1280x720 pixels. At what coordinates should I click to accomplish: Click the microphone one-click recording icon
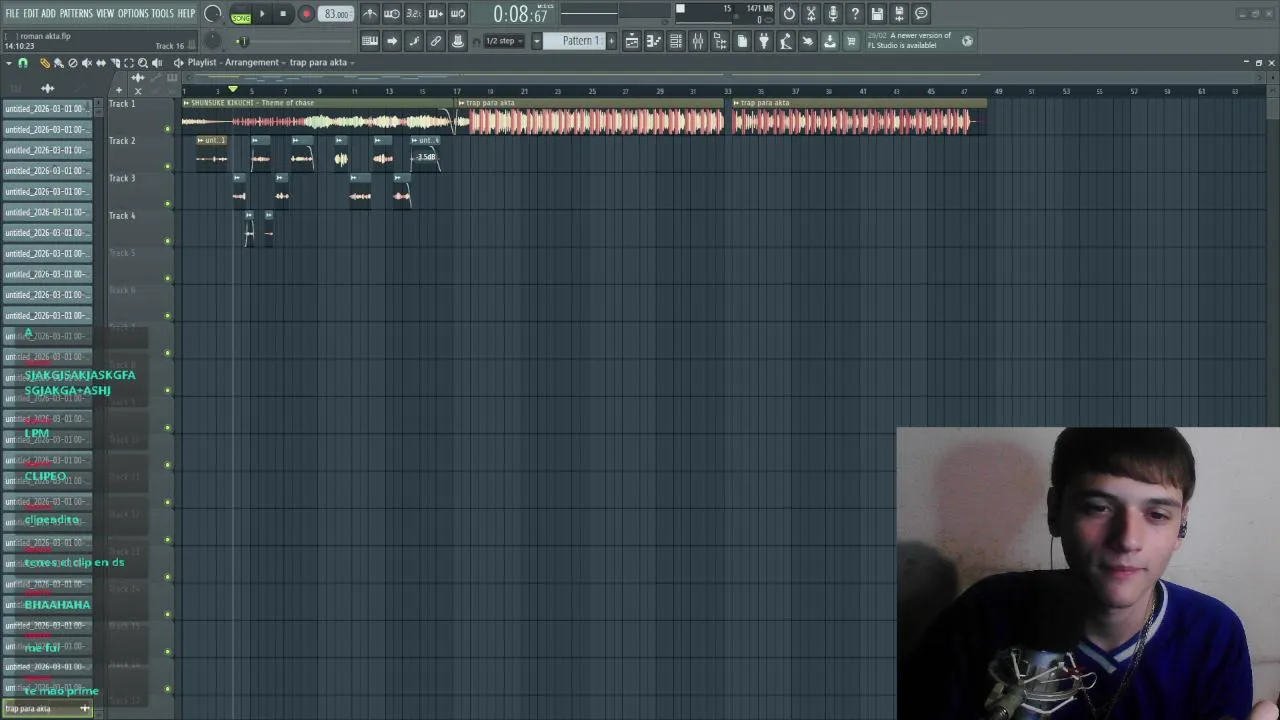(x=833, y=14)
